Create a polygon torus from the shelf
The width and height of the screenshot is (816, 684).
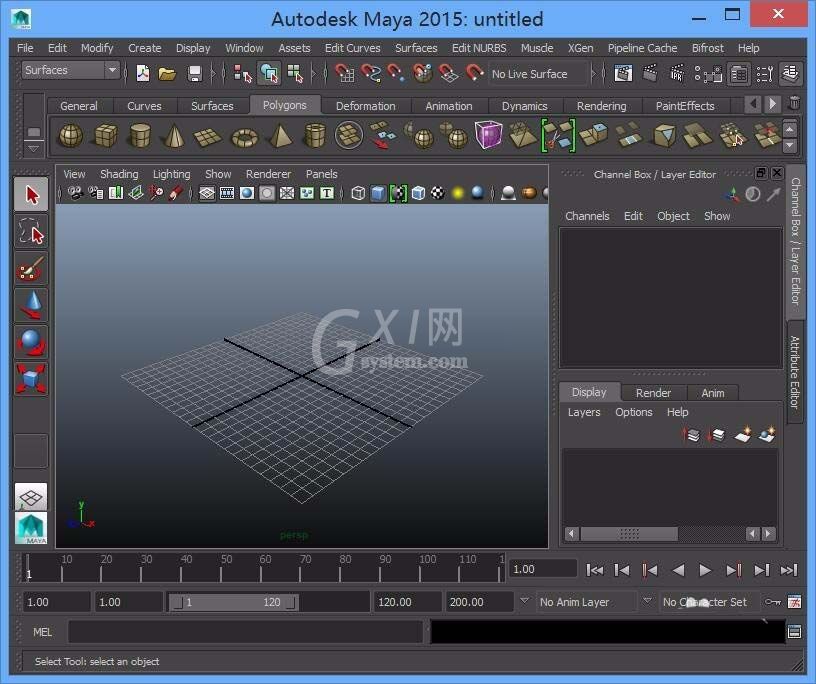pyautogui.click(x=244, y=138)
